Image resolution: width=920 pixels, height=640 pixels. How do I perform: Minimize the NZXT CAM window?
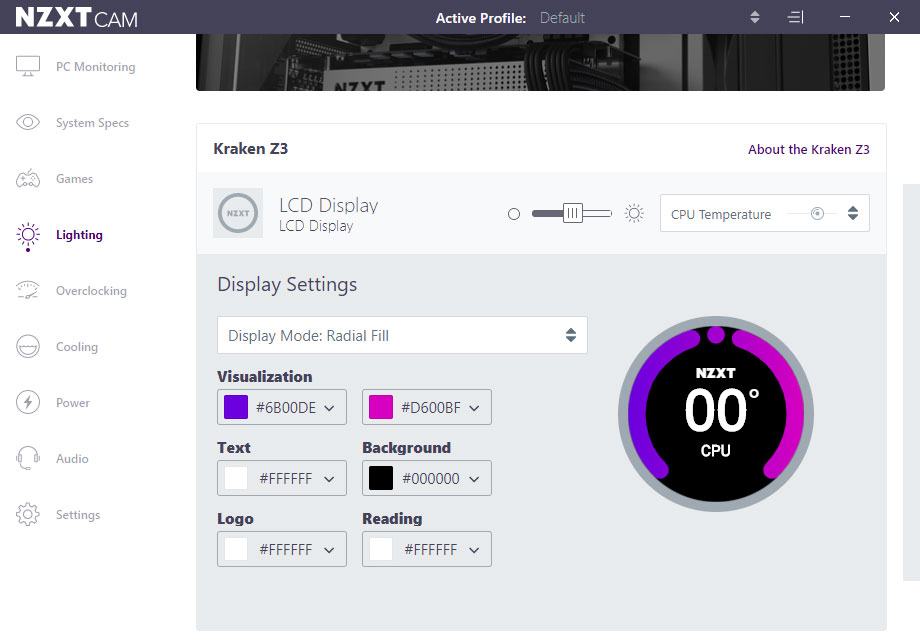coord(845,17)
